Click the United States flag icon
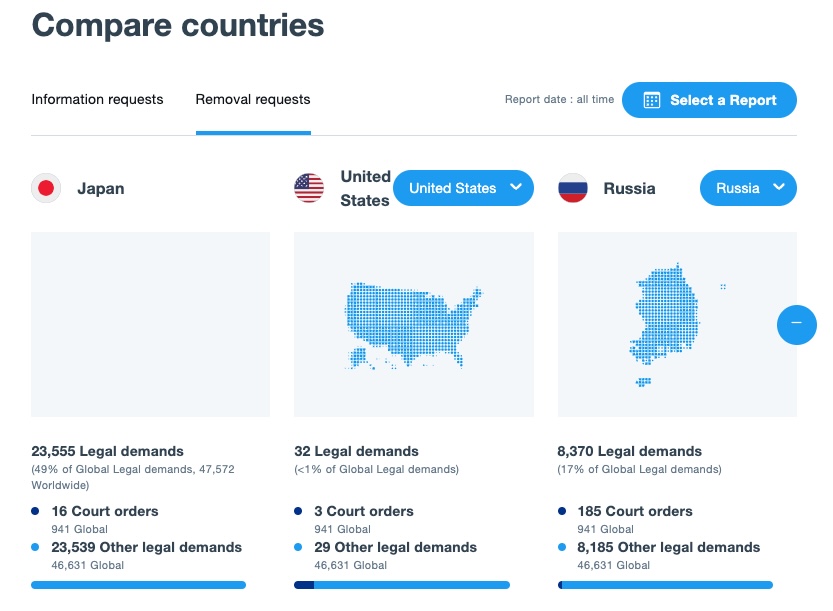 [308, 188]
